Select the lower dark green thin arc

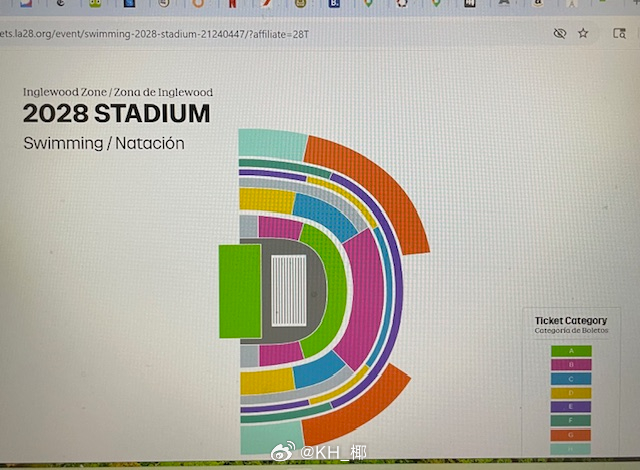[x=286, y=414]
